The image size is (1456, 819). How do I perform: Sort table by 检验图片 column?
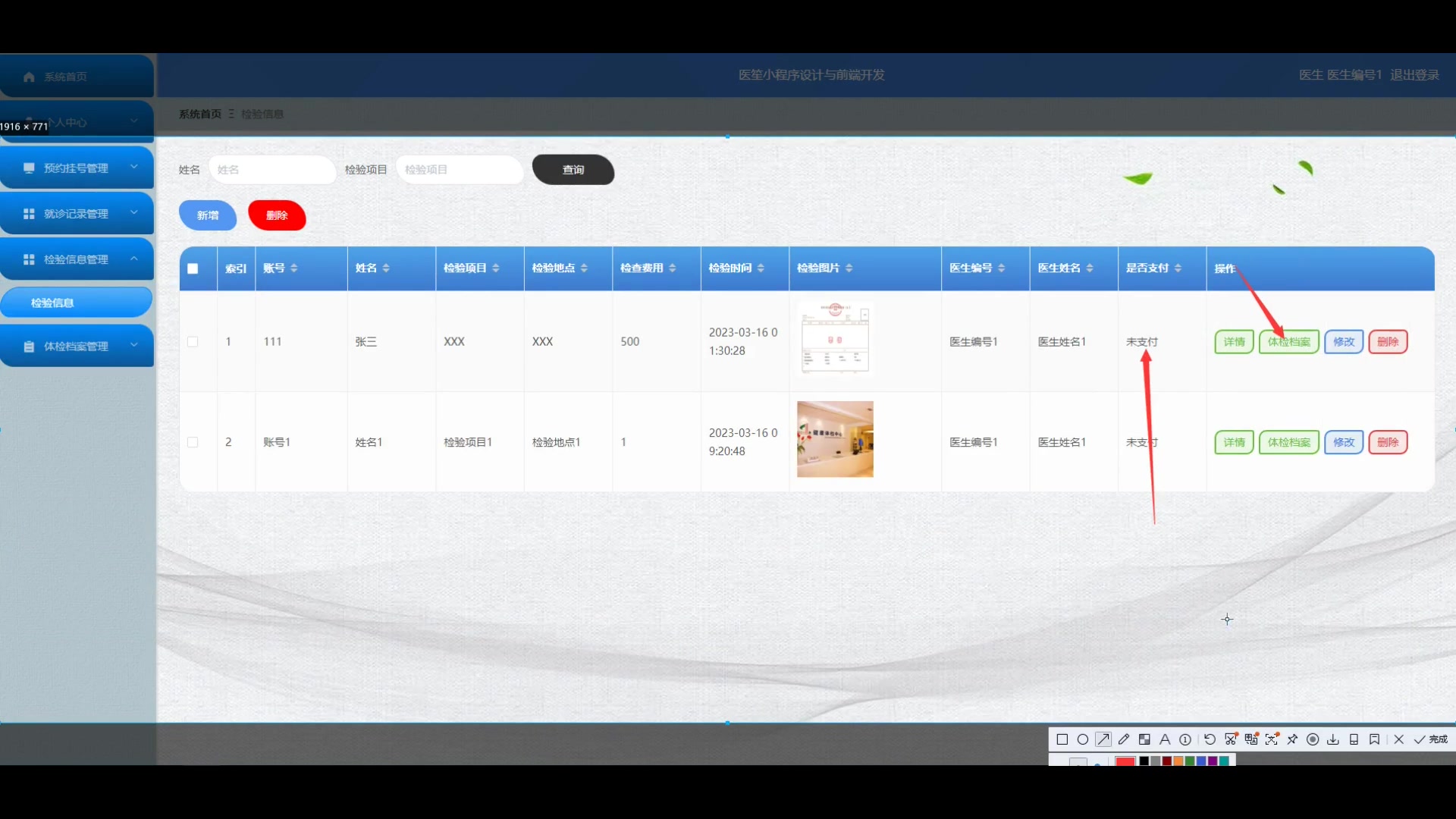click(849, 268)
